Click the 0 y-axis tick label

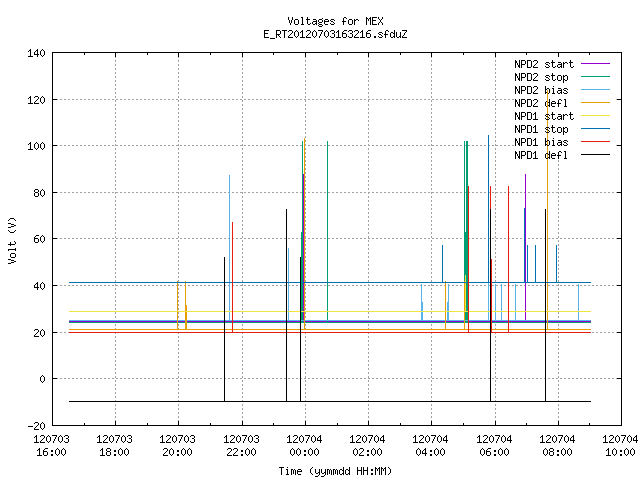point(42,379)
